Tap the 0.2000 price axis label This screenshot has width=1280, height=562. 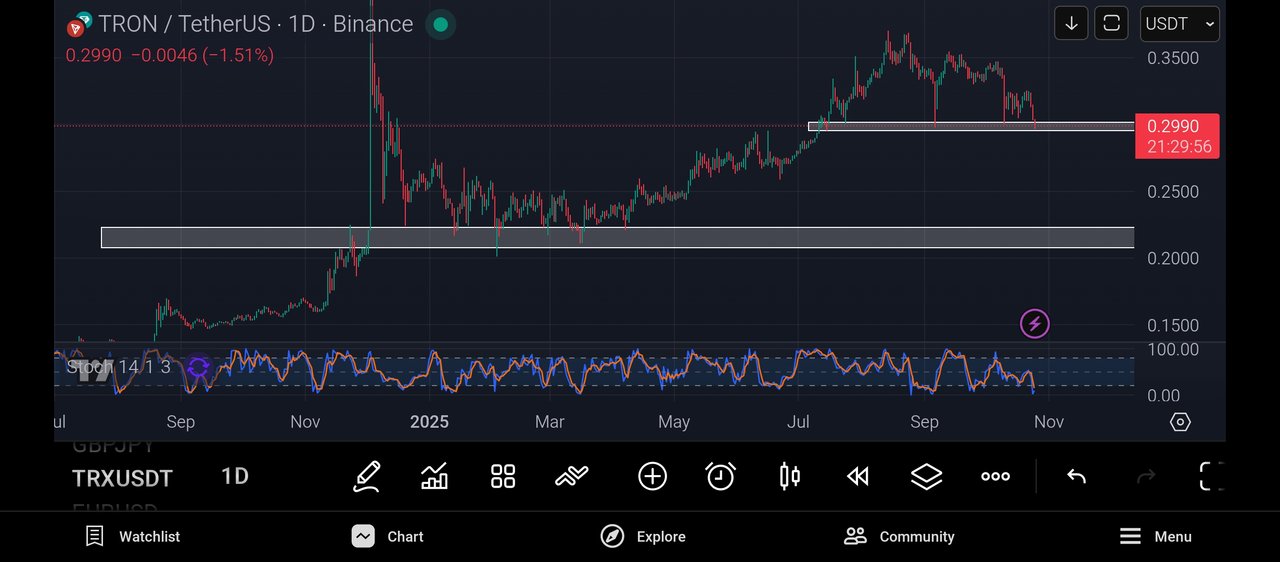pyautogui.click(x=1173, y=258)
